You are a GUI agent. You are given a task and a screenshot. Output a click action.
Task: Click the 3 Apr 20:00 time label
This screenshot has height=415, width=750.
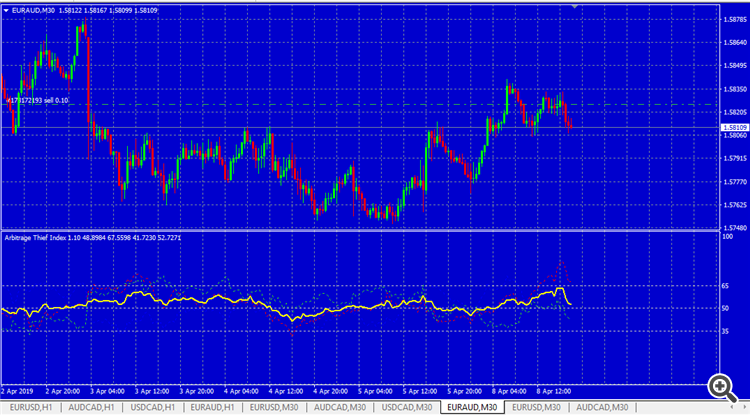(x=197, y=391)
